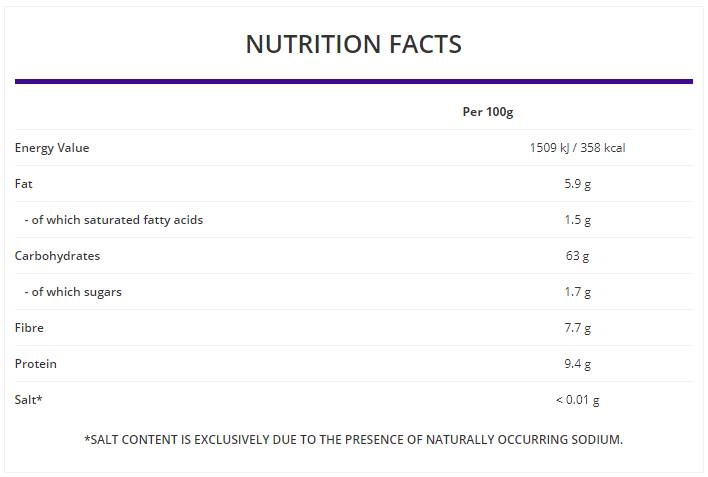This screenshot has height=477, width=708.
Task: Click the Salt* row label
Action: click(x=28, y=400)
